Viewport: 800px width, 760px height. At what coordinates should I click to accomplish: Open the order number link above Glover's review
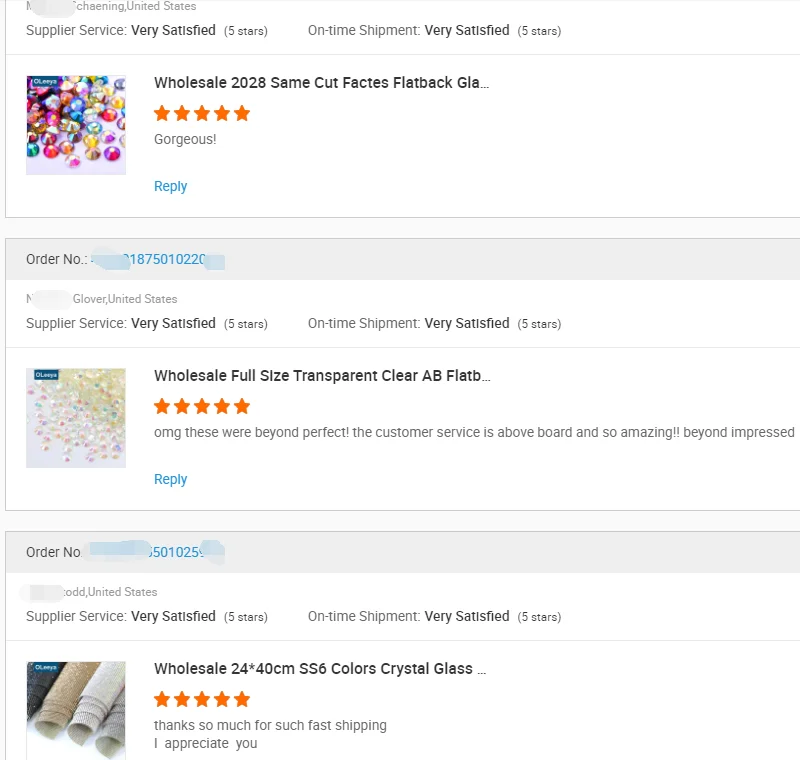click(x=158, y=260)
